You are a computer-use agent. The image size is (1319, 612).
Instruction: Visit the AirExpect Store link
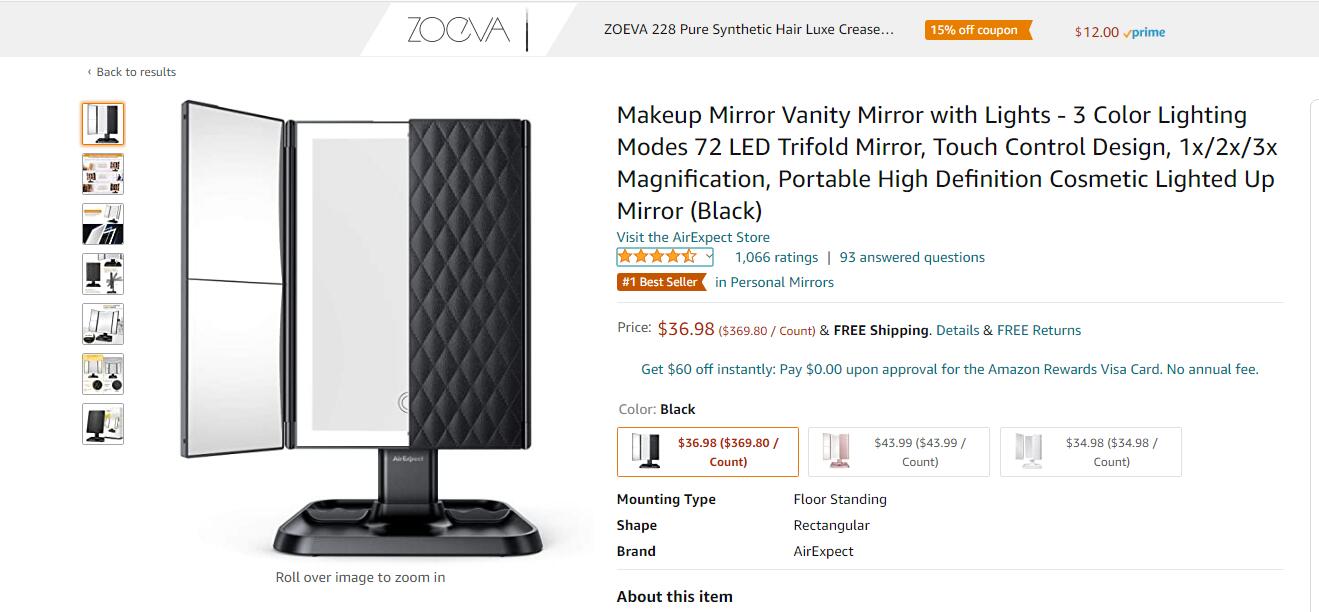(x=693, y=237)
